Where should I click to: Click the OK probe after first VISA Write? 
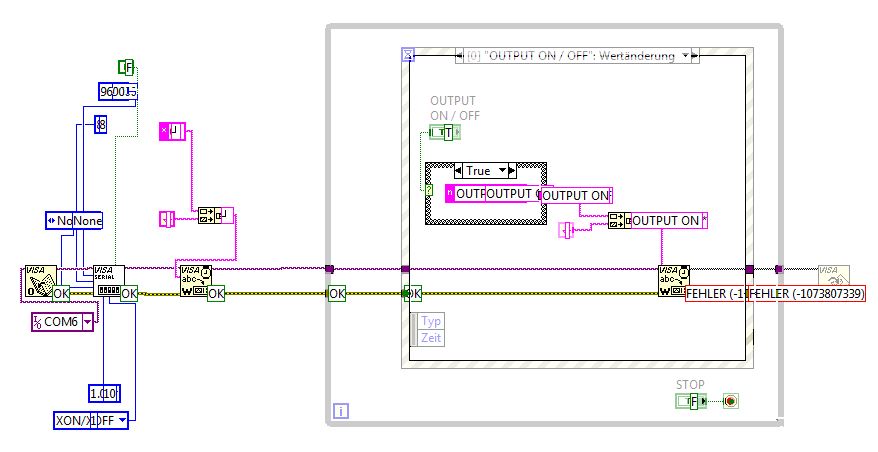(x=216, y=293)
